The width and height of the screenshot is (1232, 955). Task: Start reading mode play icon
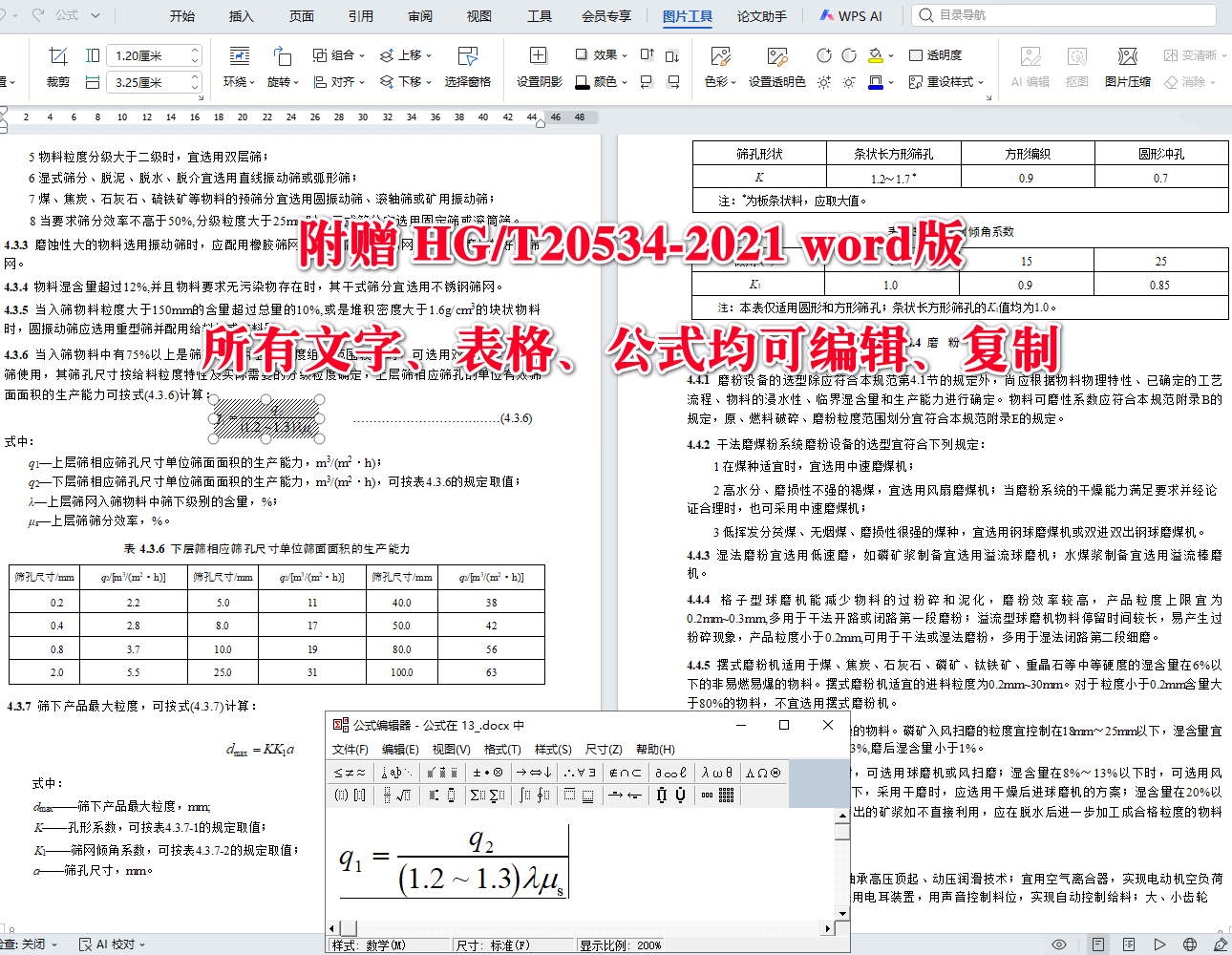[1159, 944]
